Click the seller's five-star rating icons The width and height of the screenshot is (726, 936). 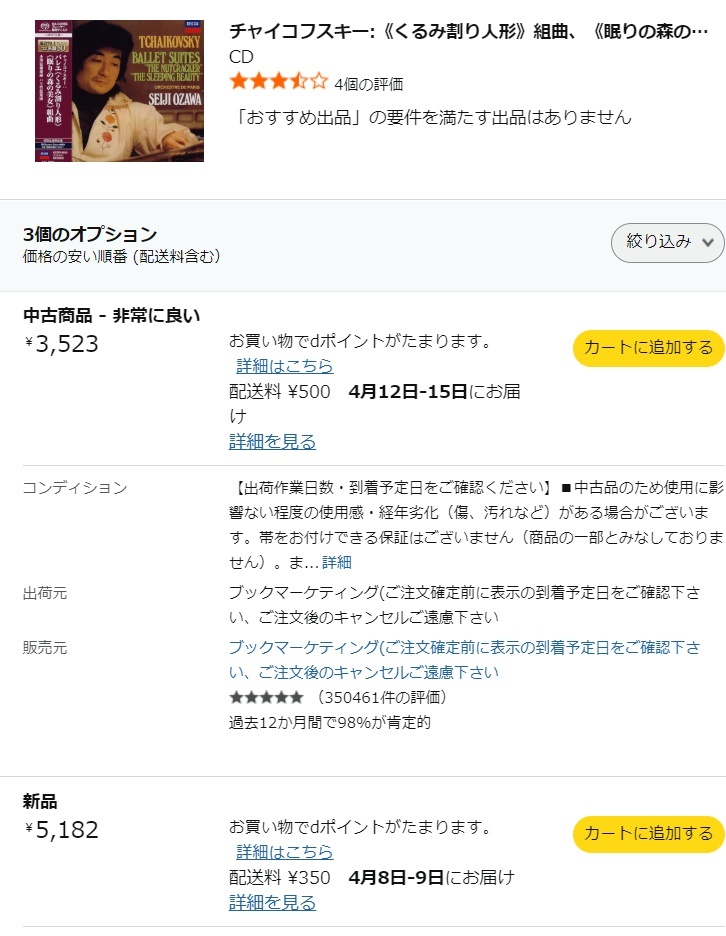click(266, 697)
